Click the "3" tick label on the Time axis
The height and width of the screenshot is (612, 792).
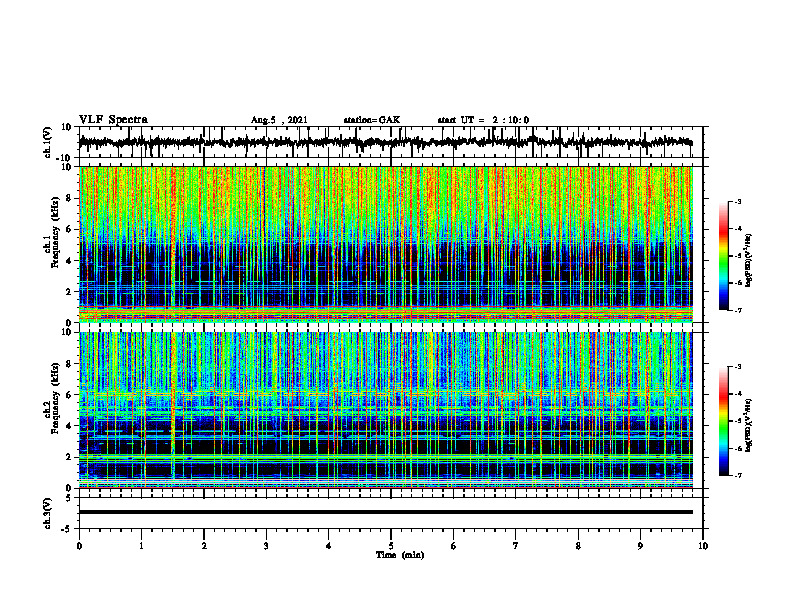coord(266,546)
